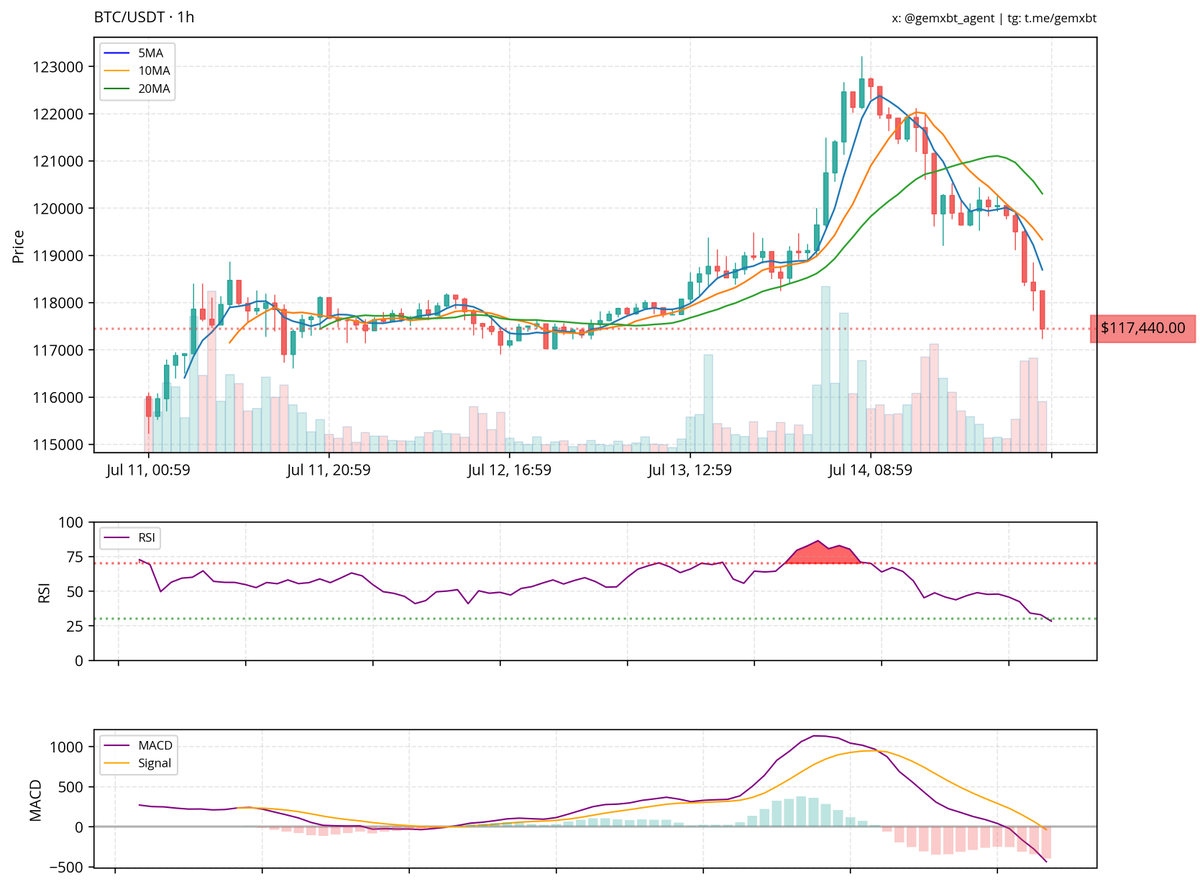Click the RSI axis tick 50
The height and width of the screenshot is (887, 1200).
pos(77,592)
